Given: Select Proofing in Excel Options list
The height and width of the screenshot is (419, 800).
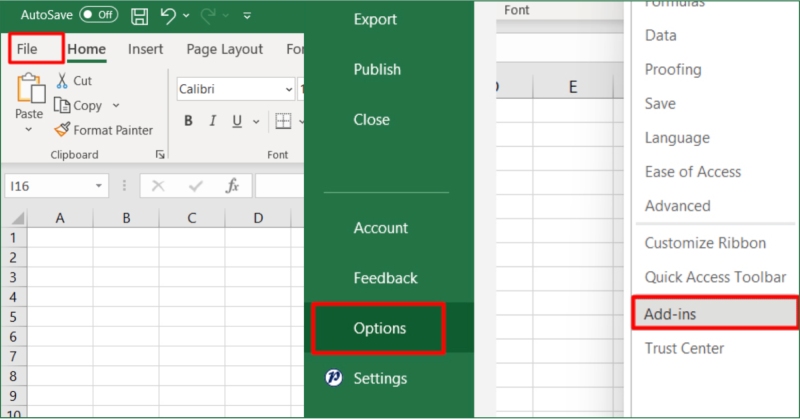Looking at the screenshot, I should click(673, 69).
